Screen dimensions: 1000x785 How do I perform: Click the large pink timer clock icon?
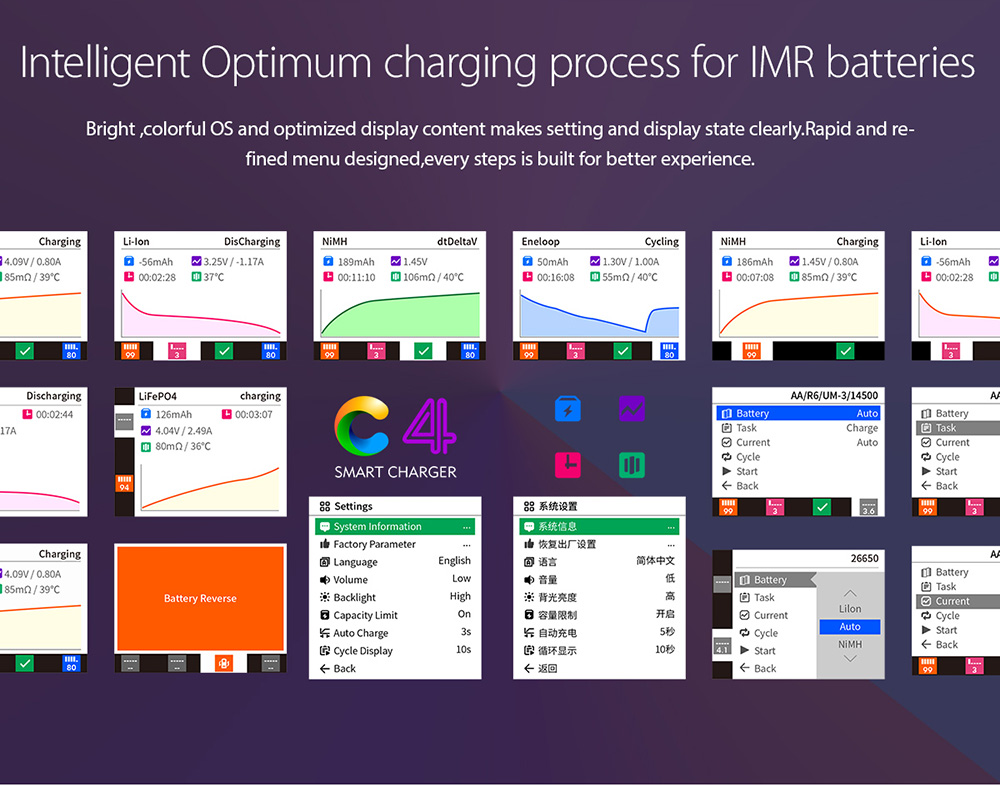point(568,465)
